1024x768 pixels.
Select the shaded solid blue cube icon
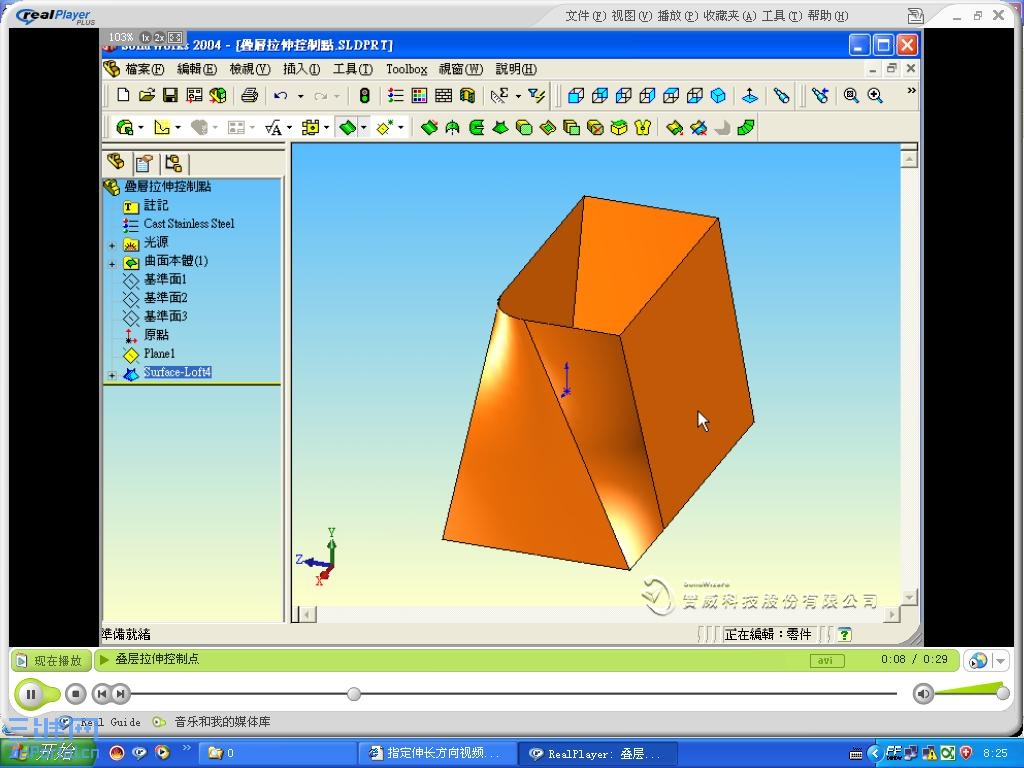click(x=718, y=96)
